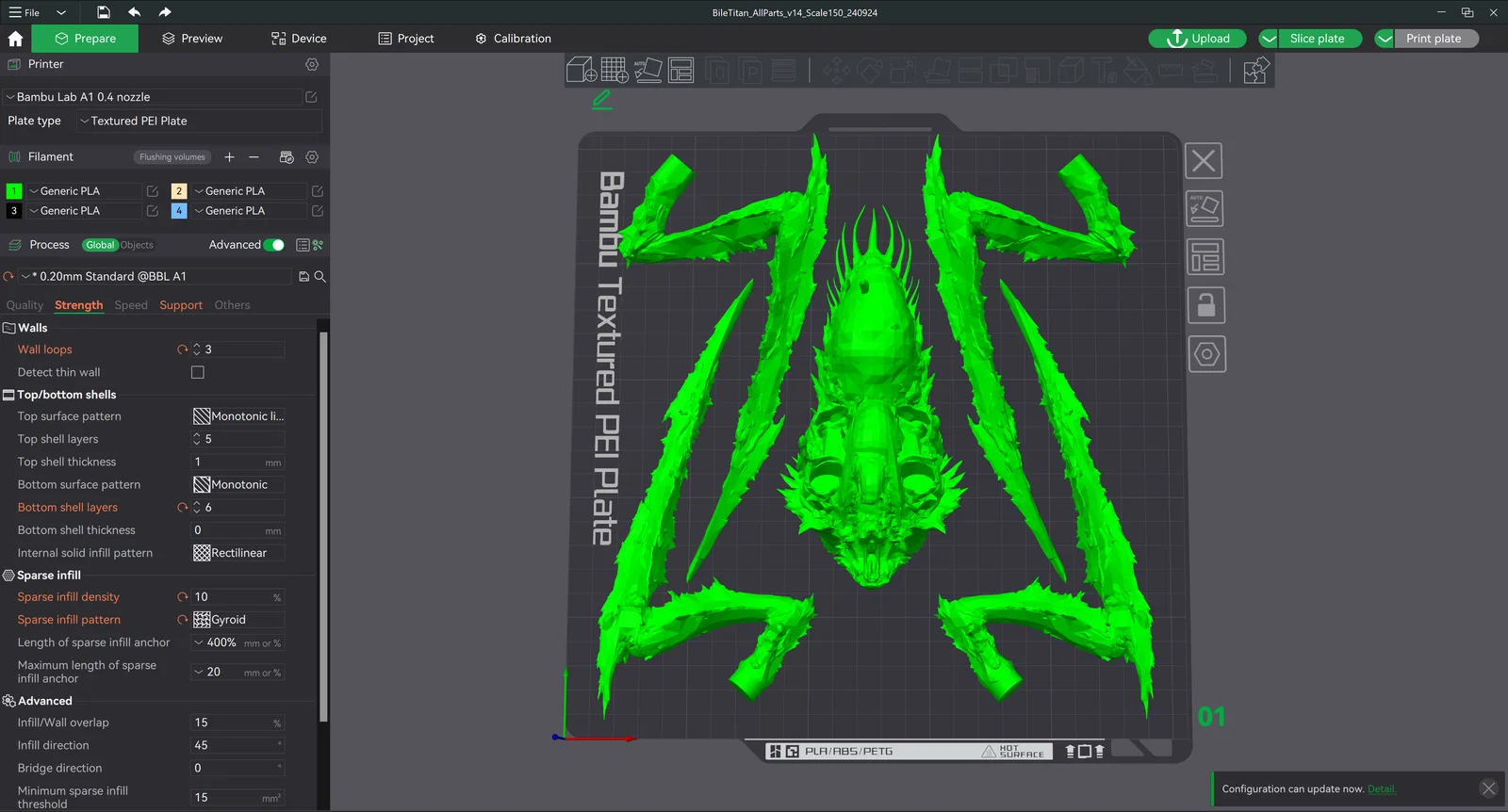Click the Flushing volumes button

(x=172, y=157)
